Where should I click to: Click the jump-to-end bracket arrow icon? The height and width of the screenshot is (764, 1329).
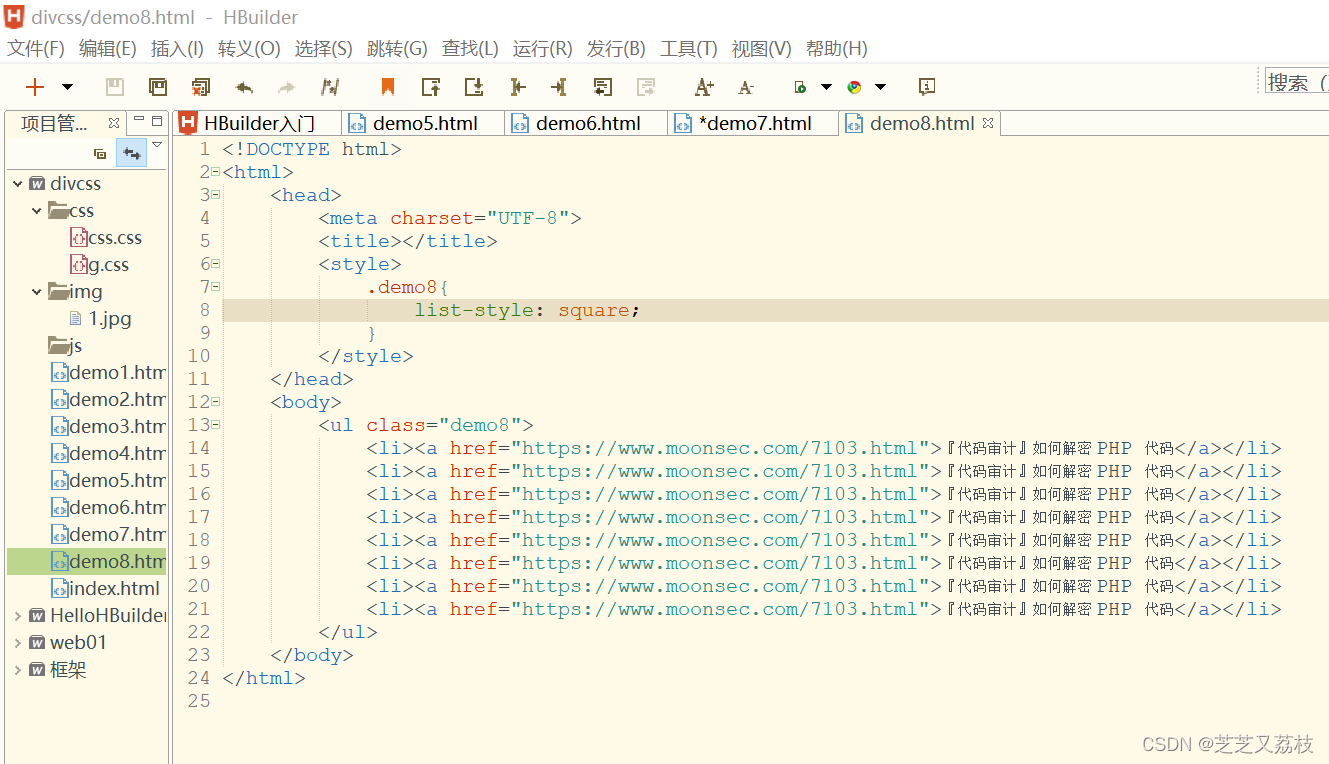pos(559,87)
